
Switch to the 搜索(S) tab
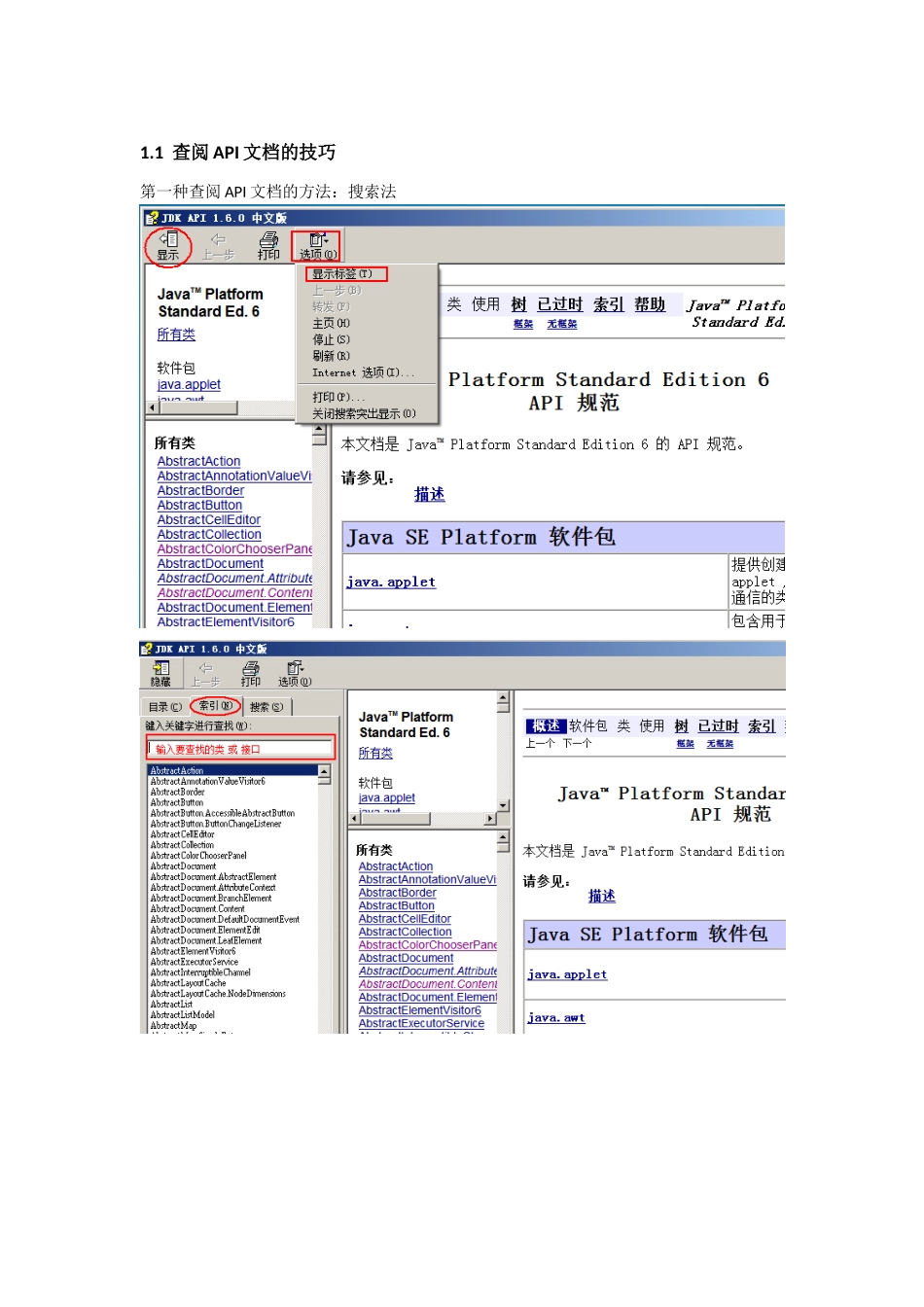pos(265,706)
